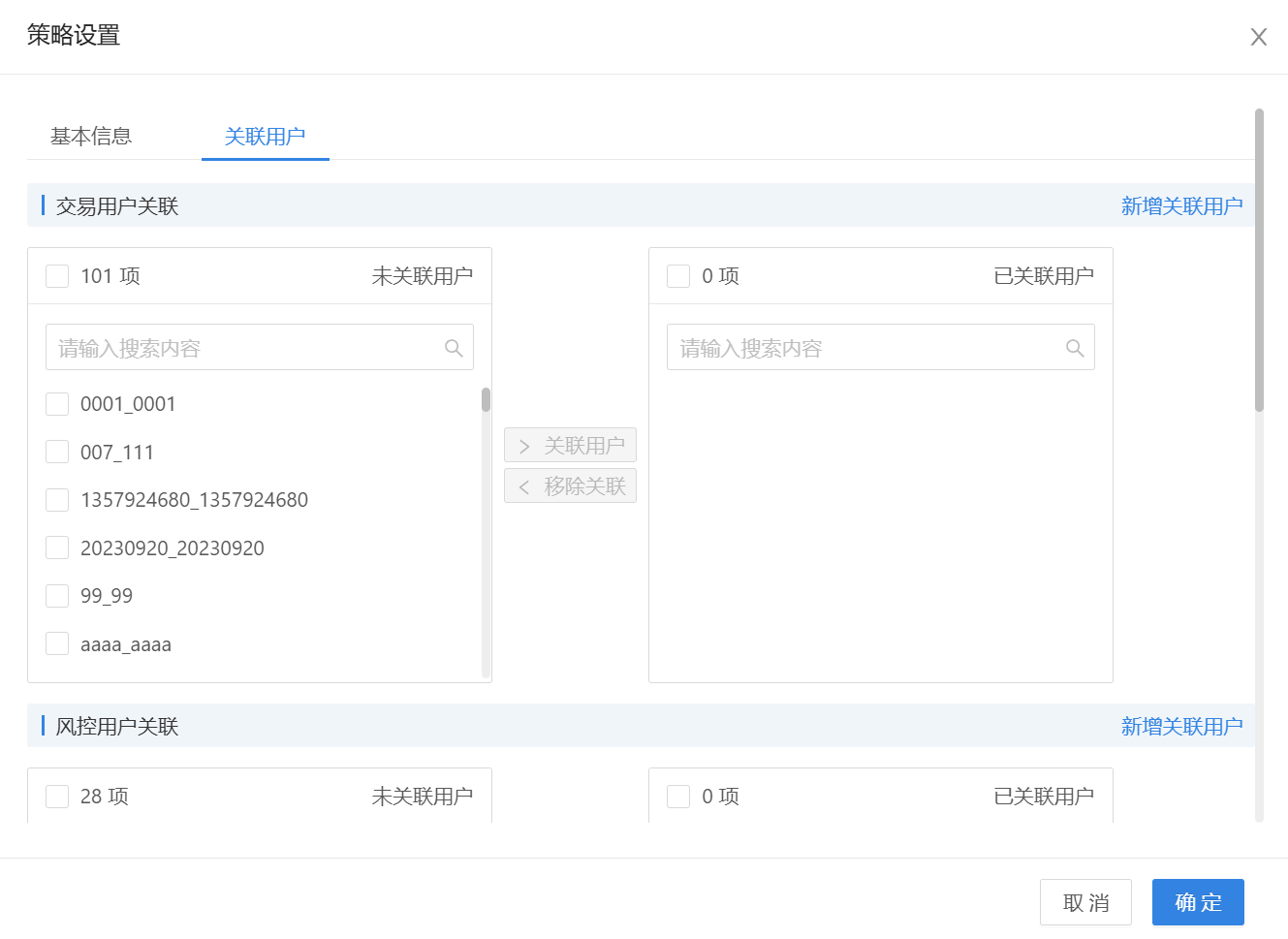1288x939 pixels.
Task: Focus the search box under 已关联用户 trading list
Action: tap(881, 347)
